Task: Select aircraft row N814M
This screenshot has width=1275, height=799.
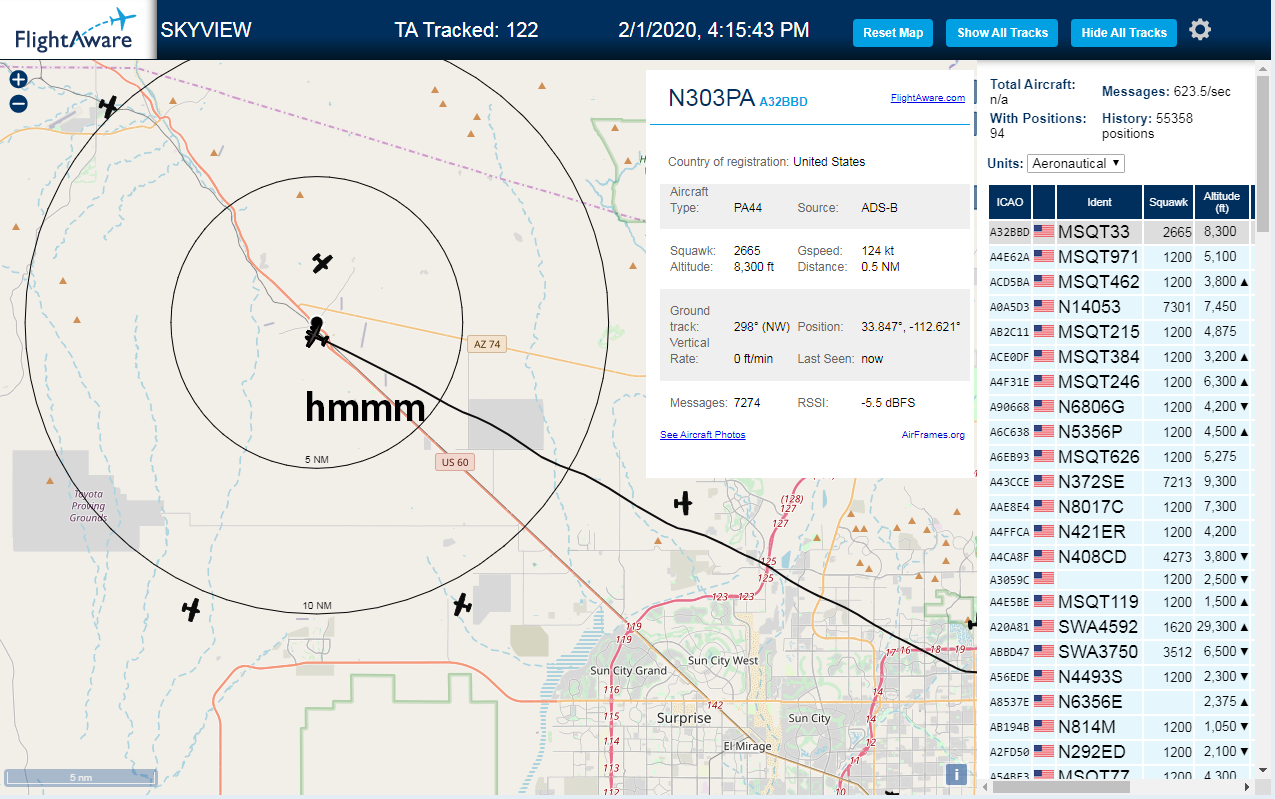Action: coord(1120,727)
